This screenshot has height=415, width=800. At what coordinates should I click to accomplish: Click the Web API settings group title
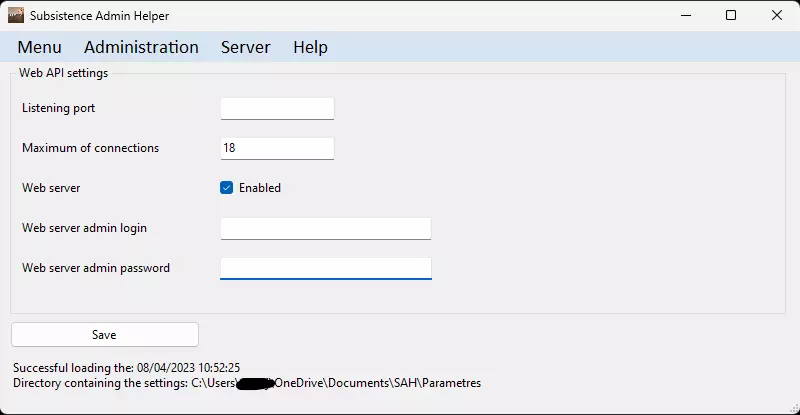click(63, 73)
